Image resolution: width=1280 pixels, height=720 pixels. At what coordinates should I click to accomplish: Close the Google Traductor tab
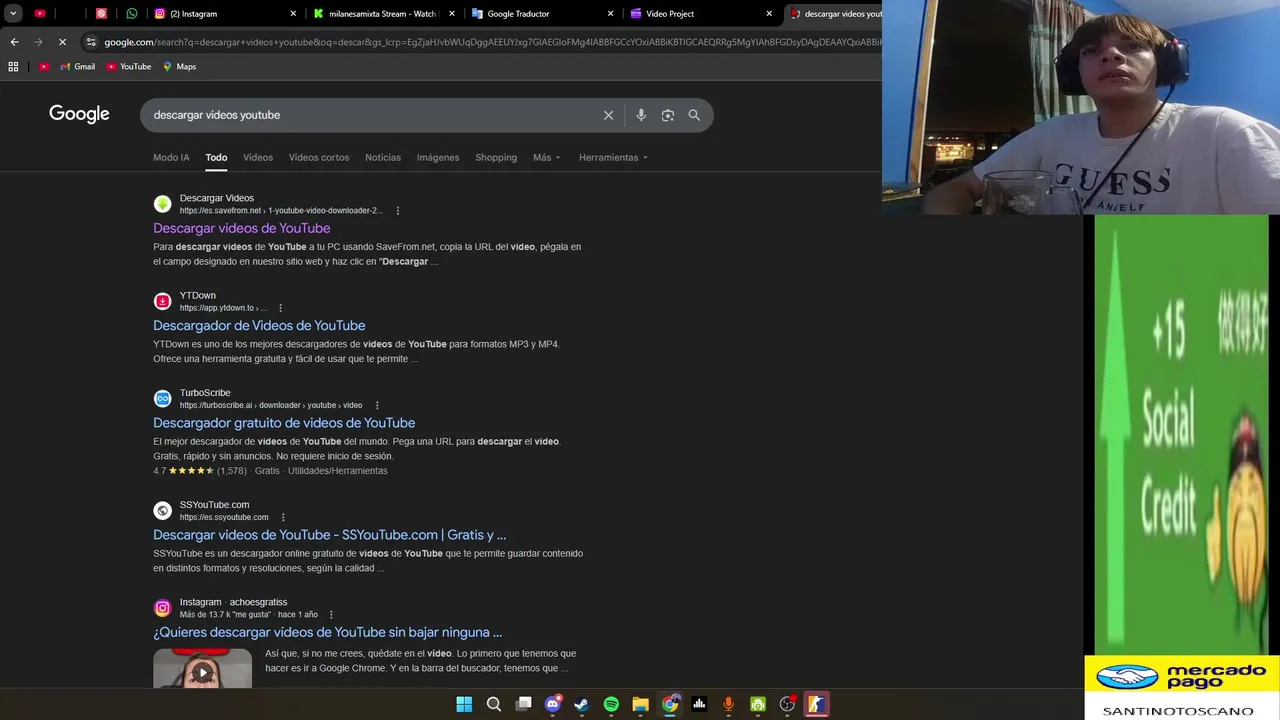[610, 14]
